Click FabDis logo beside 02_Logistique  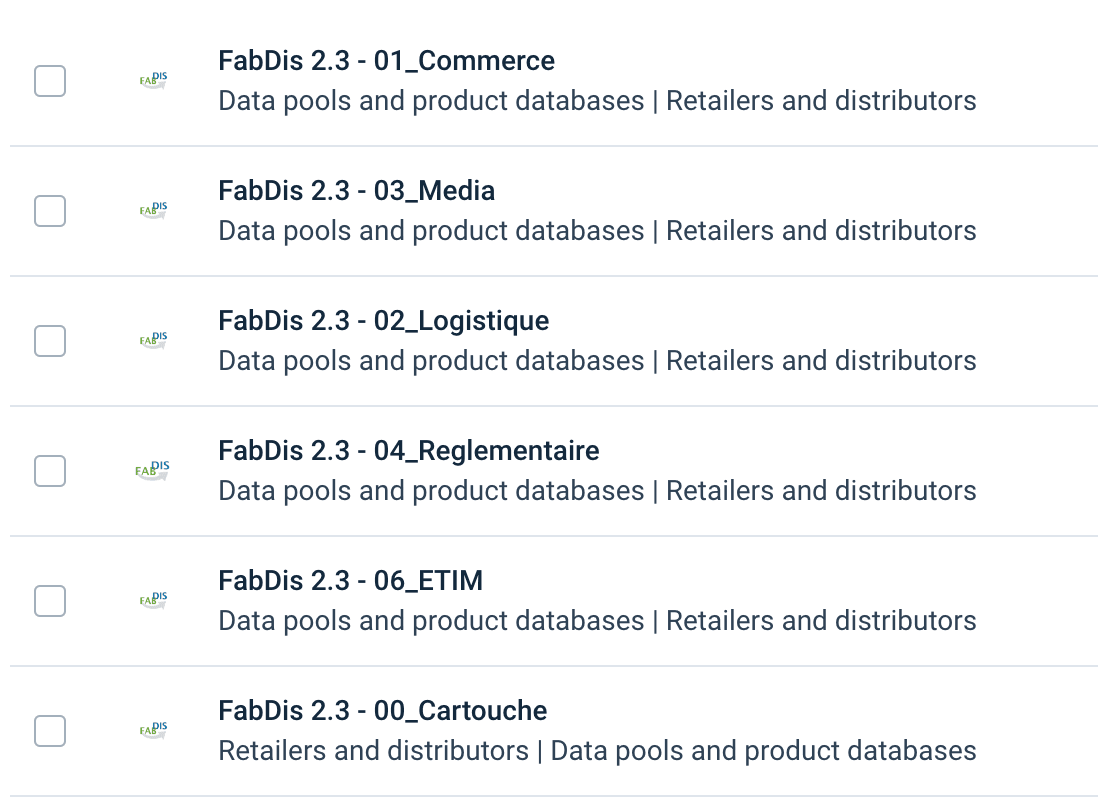point(153,341)
